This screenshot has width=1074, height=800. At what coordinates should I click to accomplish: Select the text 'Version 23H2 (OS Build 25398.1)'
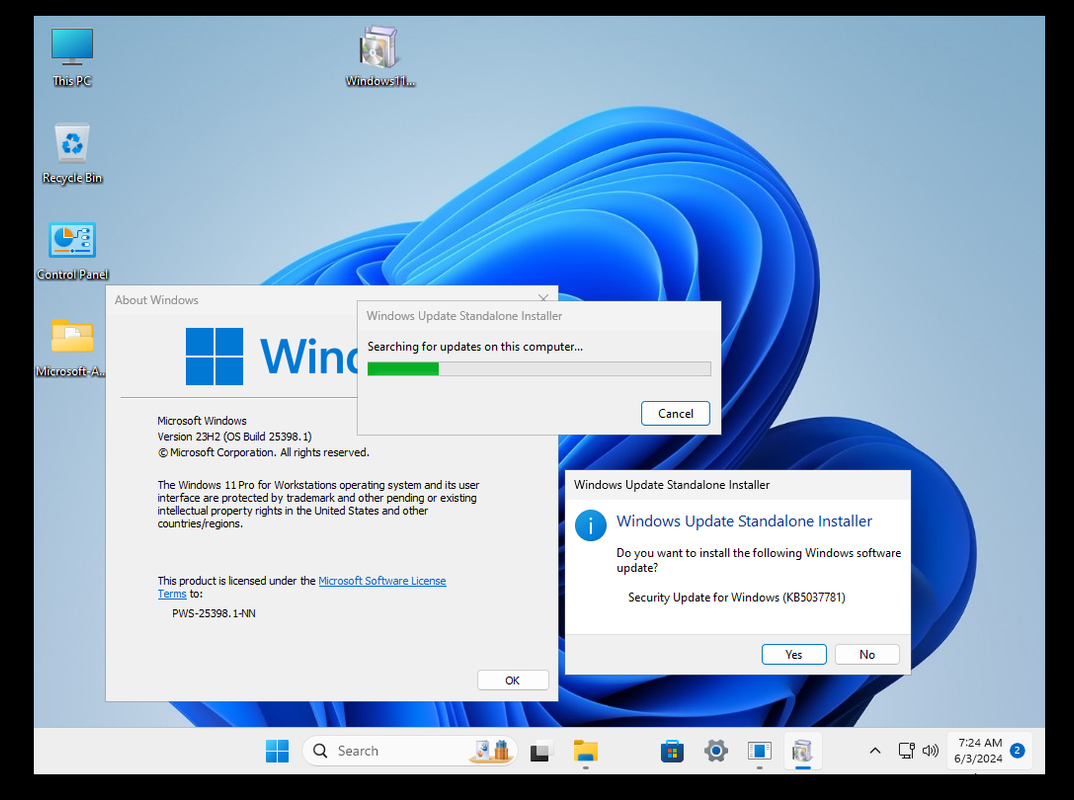(x=234, y=436)
